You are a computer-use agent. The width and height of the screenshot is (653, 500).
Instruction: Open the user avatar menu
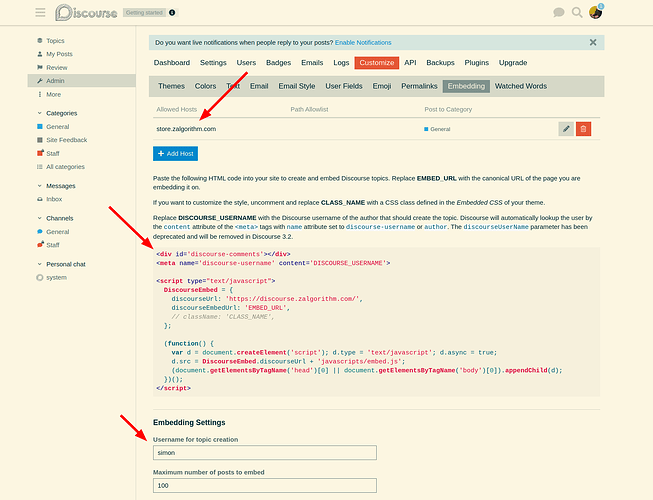[x=596, y=12]
